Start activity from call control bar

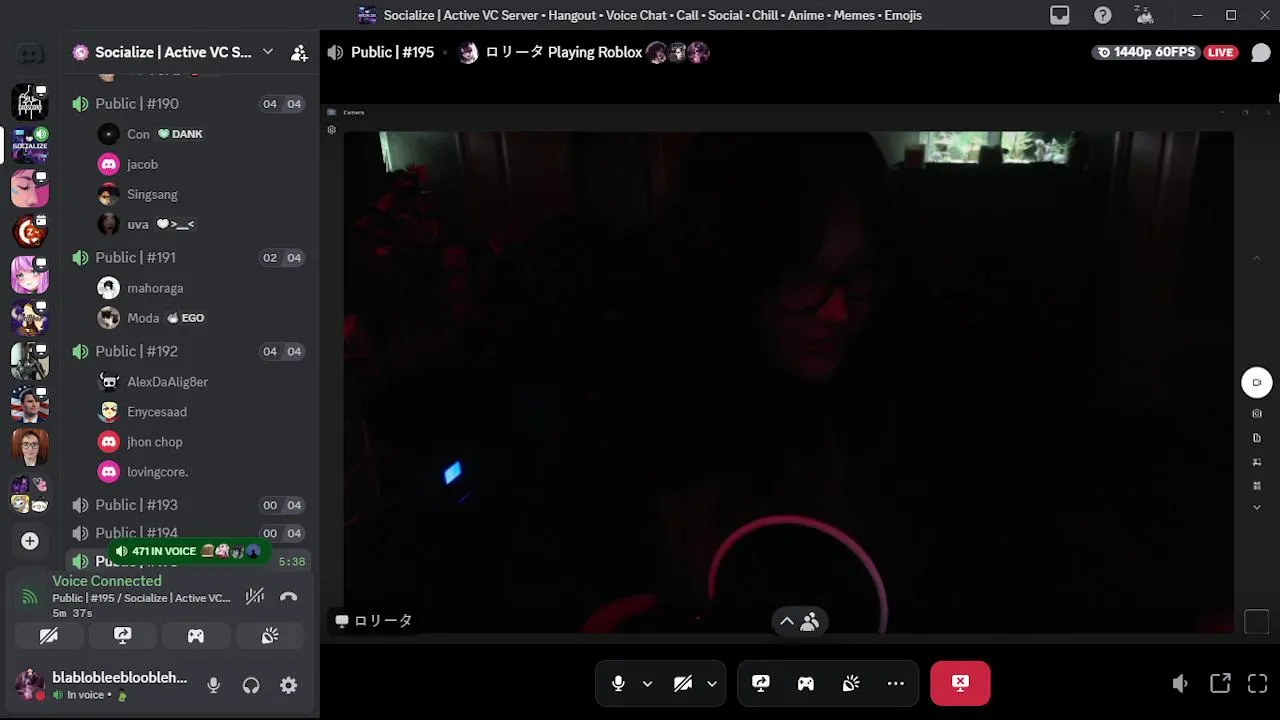coord(805,683)
